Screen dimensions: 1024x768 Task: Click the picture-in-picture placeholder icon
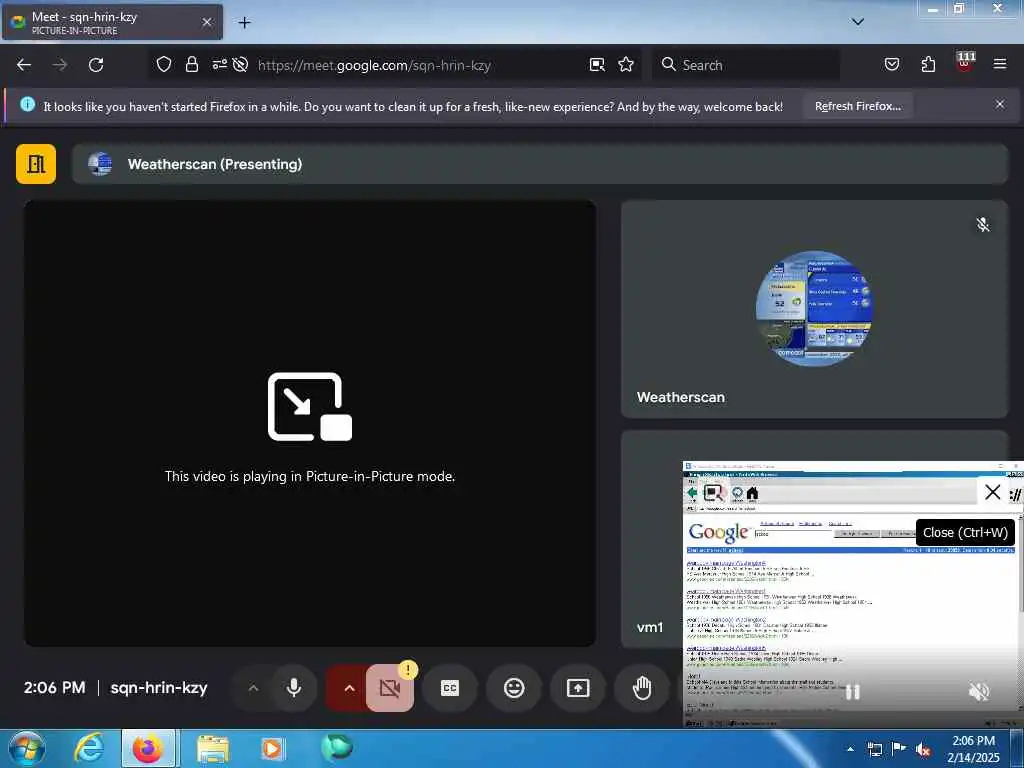(310, 406)
